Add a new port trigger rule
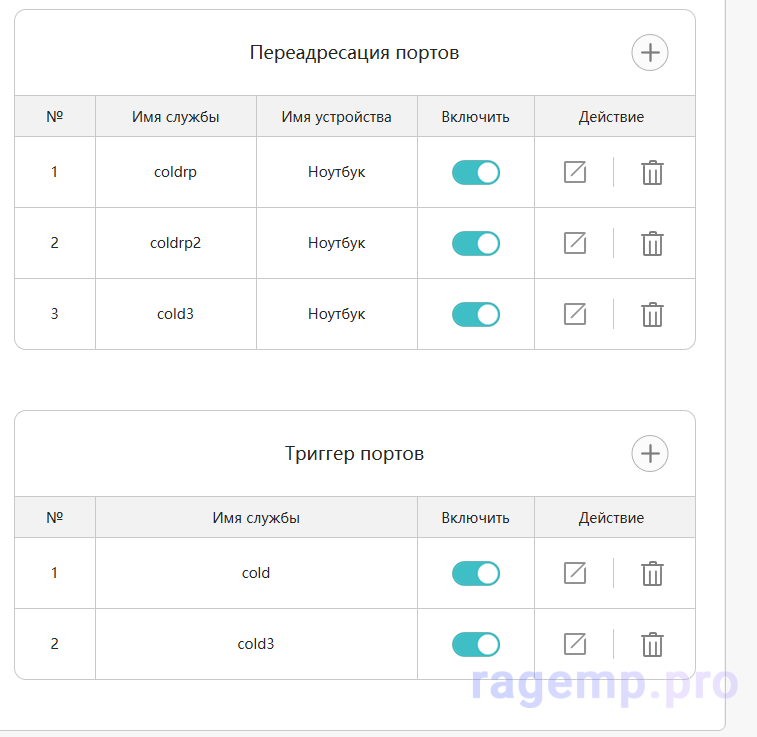Viewport: 757px width, 737px height. pyautogui.click(x=650, y=454)
